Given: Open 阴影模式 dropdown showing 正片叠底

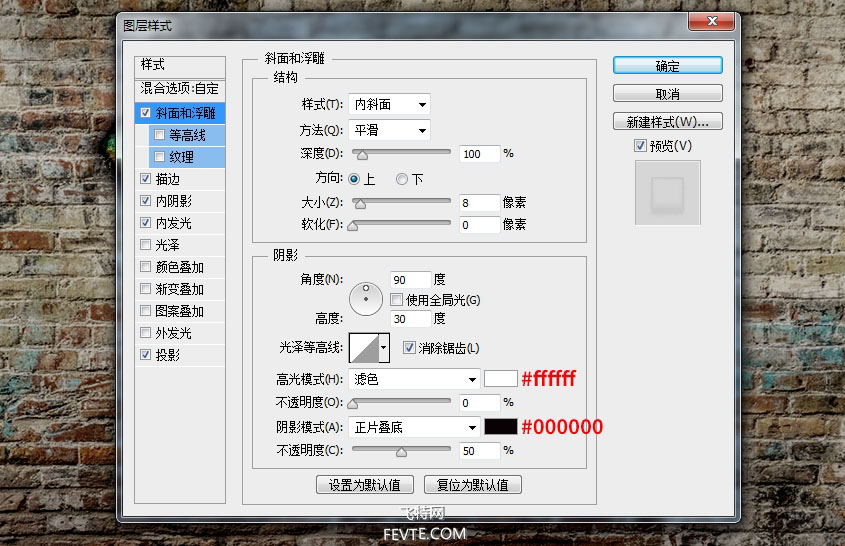Looking at the screenshot, I should [x=414, y=427].
